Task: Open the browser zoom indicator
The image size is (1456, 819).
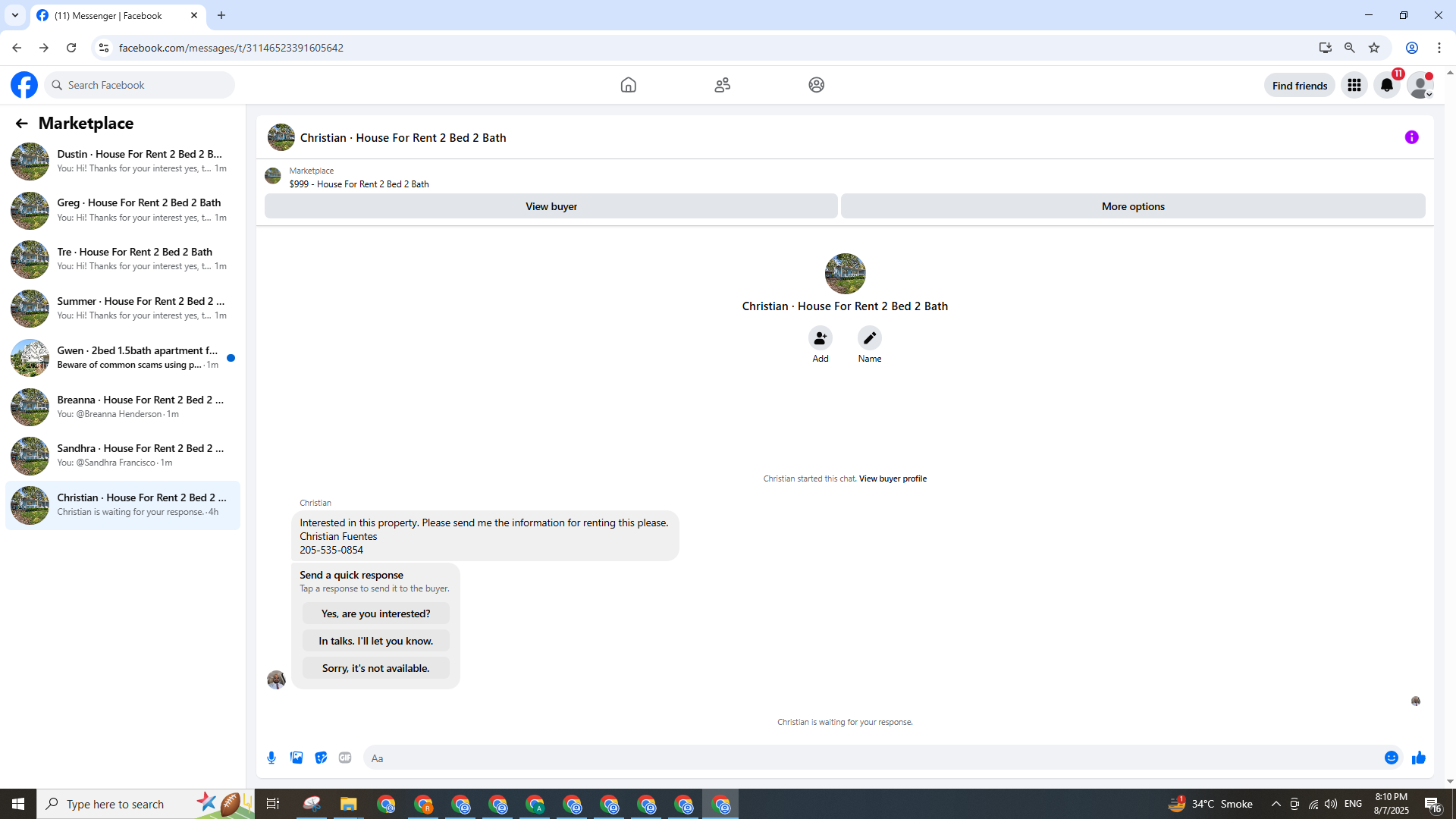Action: tap(1349, 48)
